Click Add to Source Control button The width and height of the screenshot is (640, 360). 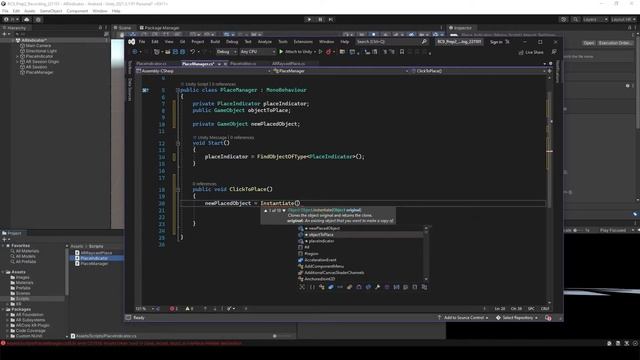pos(462,318)
